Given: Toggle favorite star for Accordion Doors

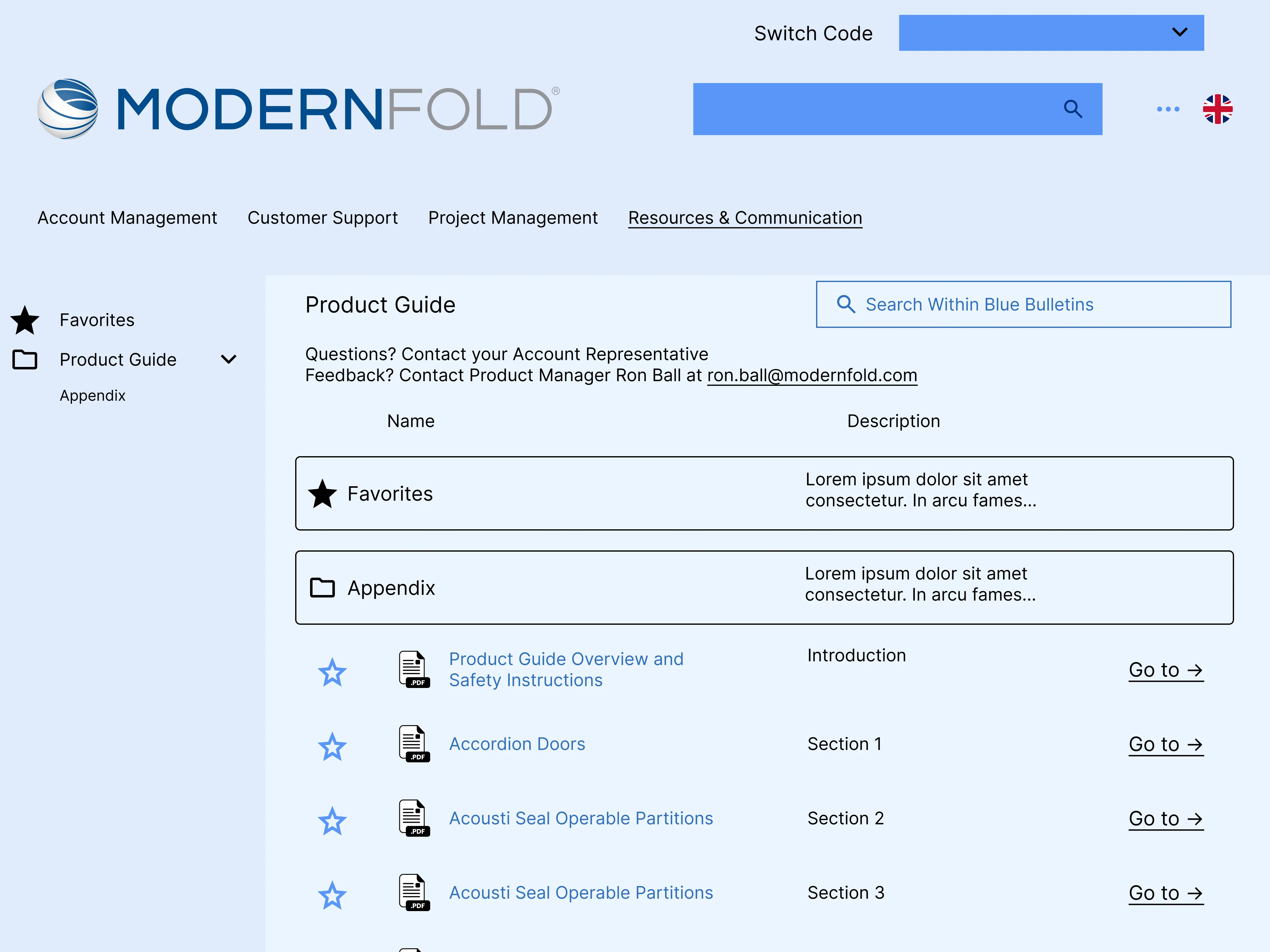Looking at the screenshot, I should [332, 747].
